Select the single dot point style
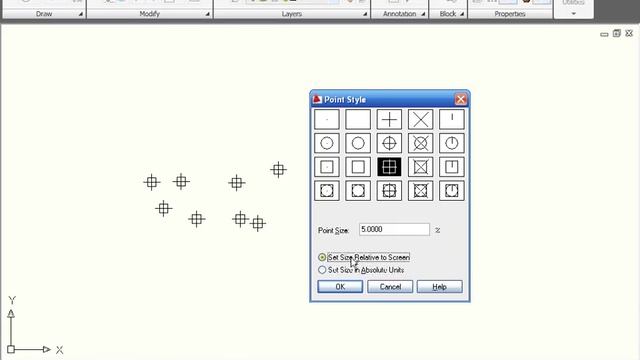Screen dimensions: 640x360 (x=327, y=119)
